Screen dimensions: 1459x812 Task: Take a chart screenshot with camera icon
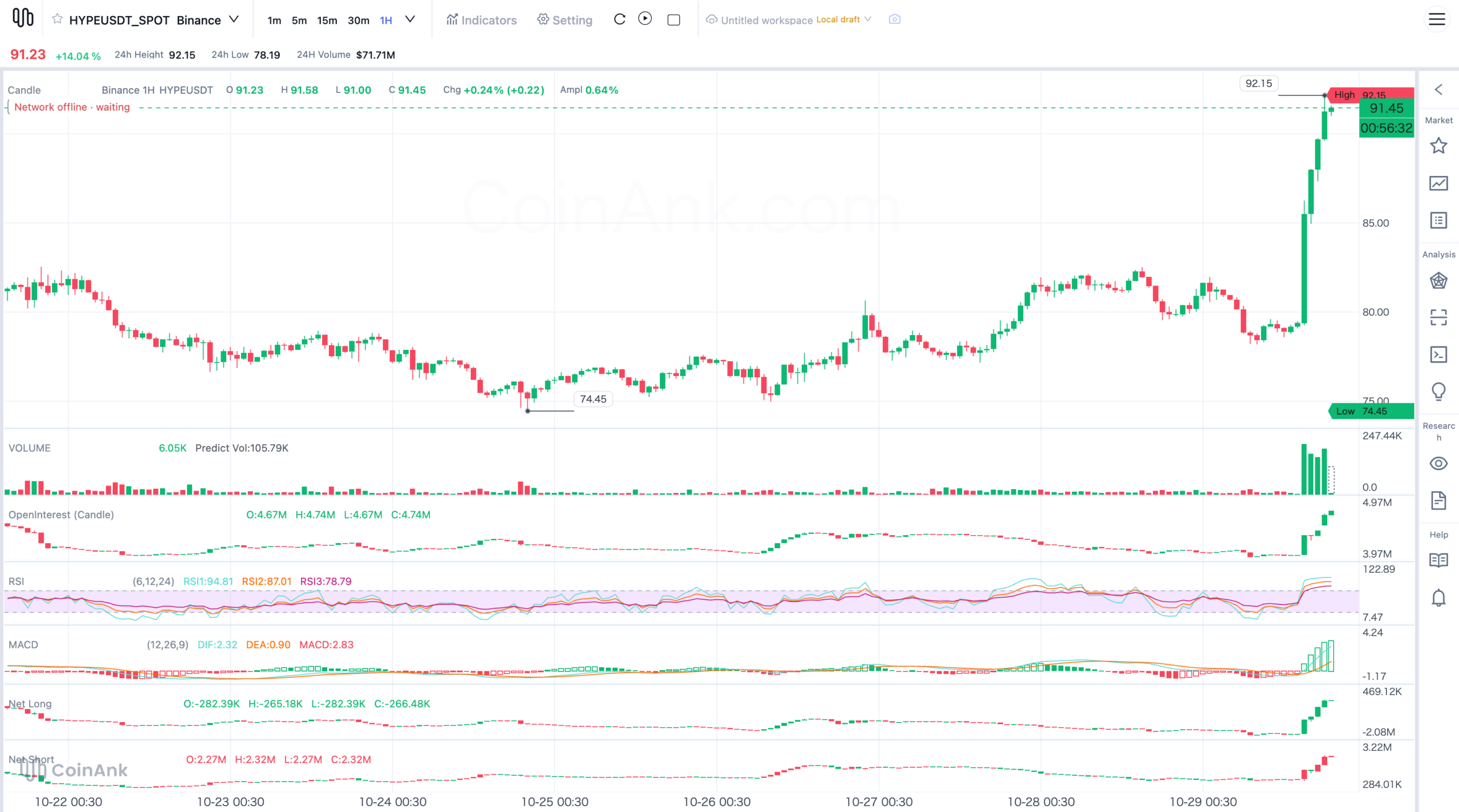(895, 19)
